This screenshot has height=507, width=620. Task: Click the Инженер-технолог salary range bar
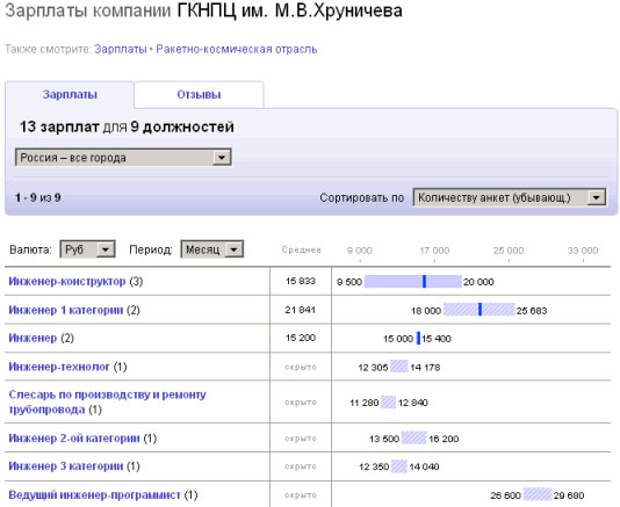(x=399, y=367)
